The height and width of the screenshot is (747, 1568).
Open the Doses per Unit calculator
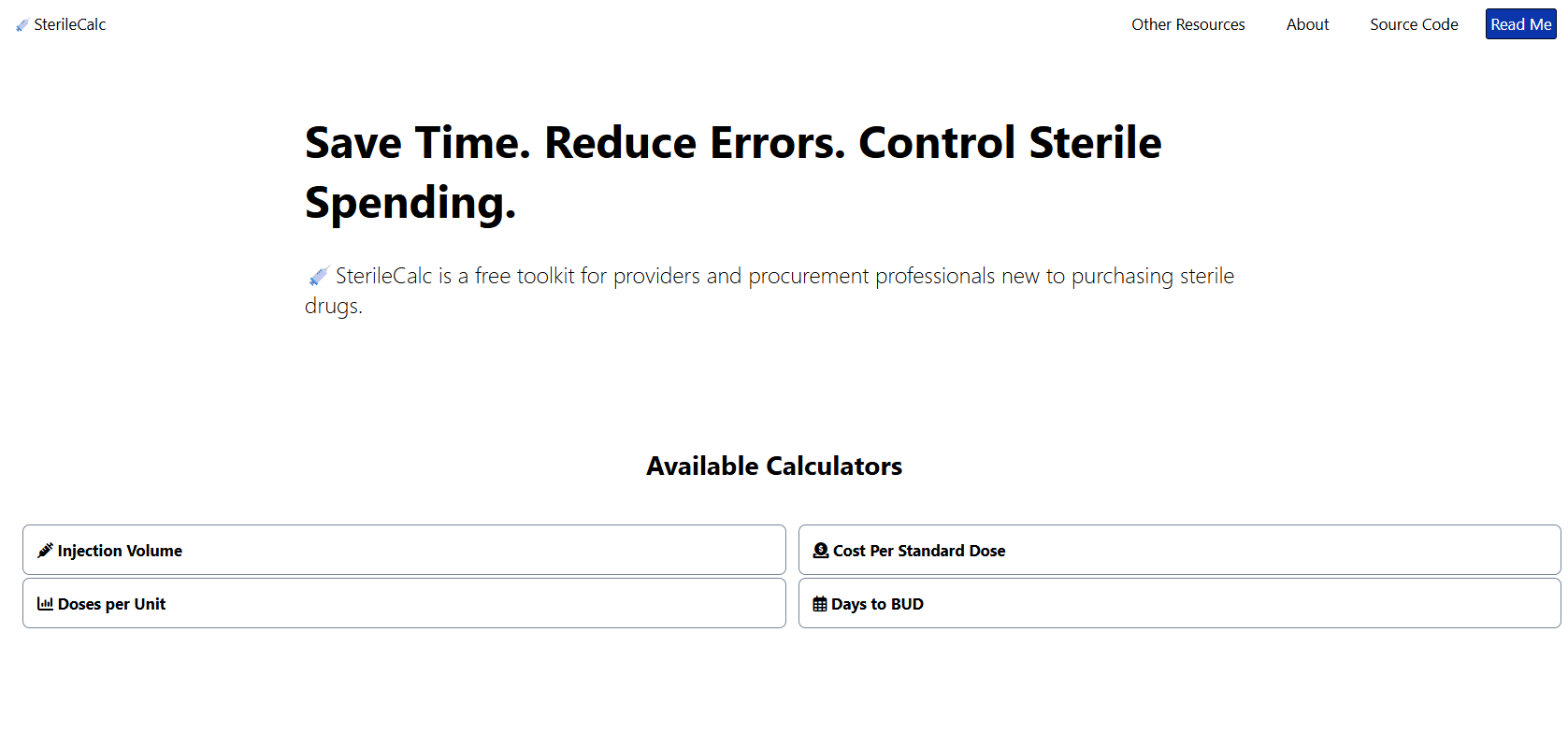pyautogui.click(x=404, y=603)
